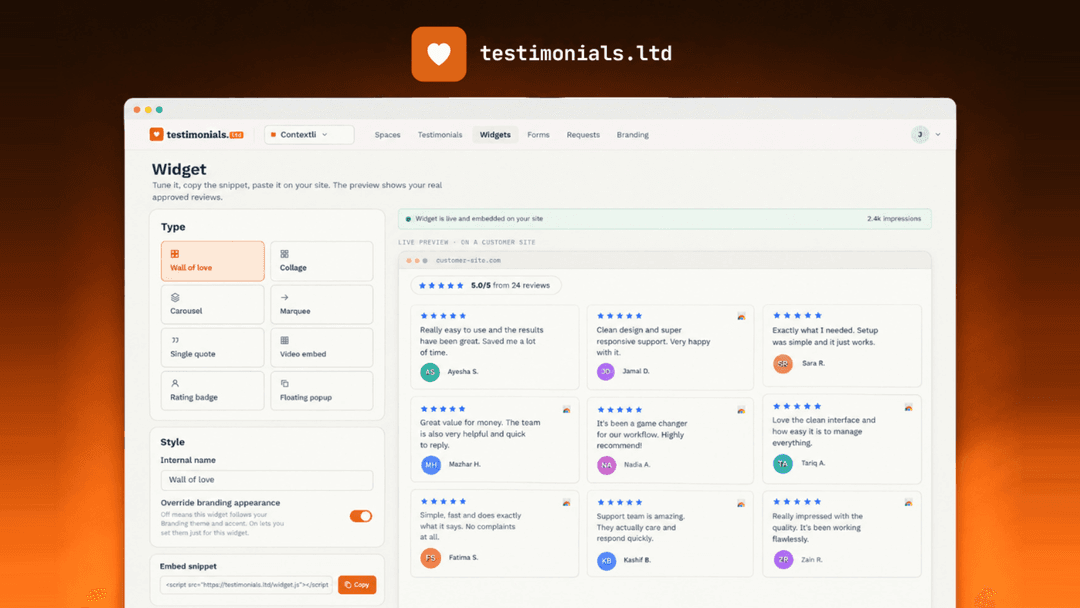Click Mazhar H. avatar icon
This screenshot has height=608, width=1080.
pyautogui.click(x=431, y=465)
